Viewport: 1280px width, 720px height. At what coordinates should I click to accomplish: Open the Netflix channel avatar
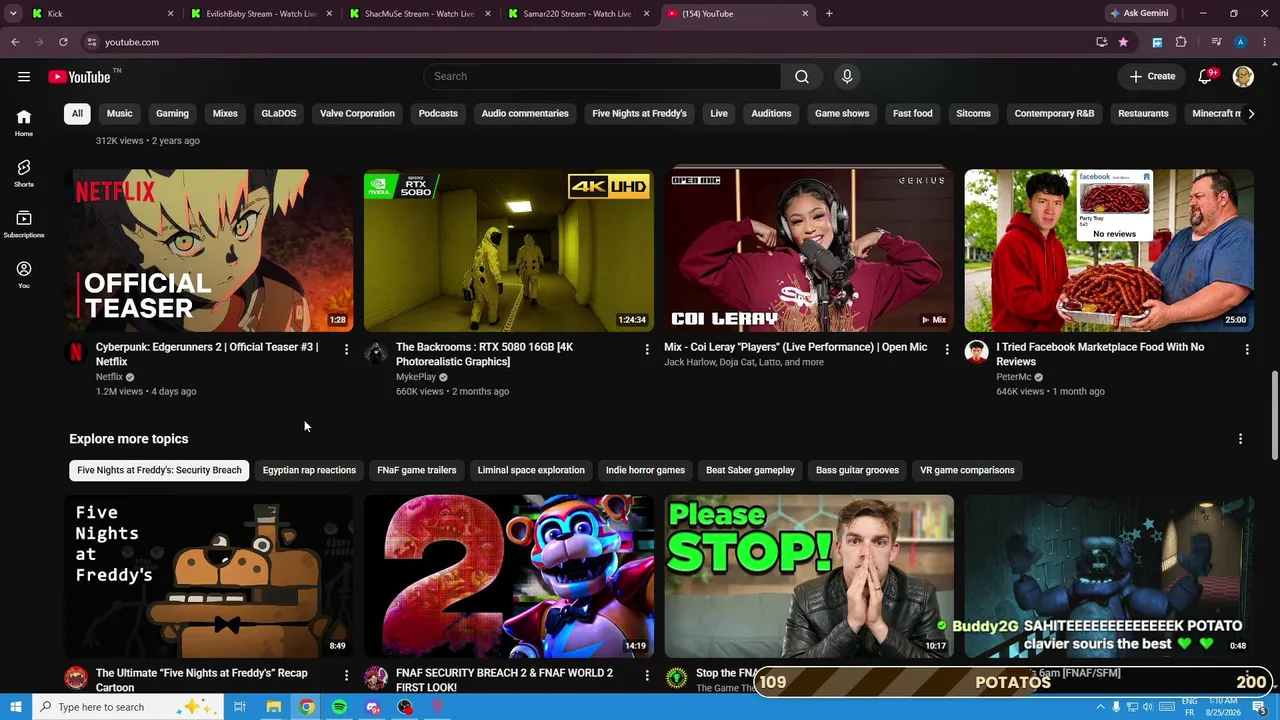click(x=76, y=351)
